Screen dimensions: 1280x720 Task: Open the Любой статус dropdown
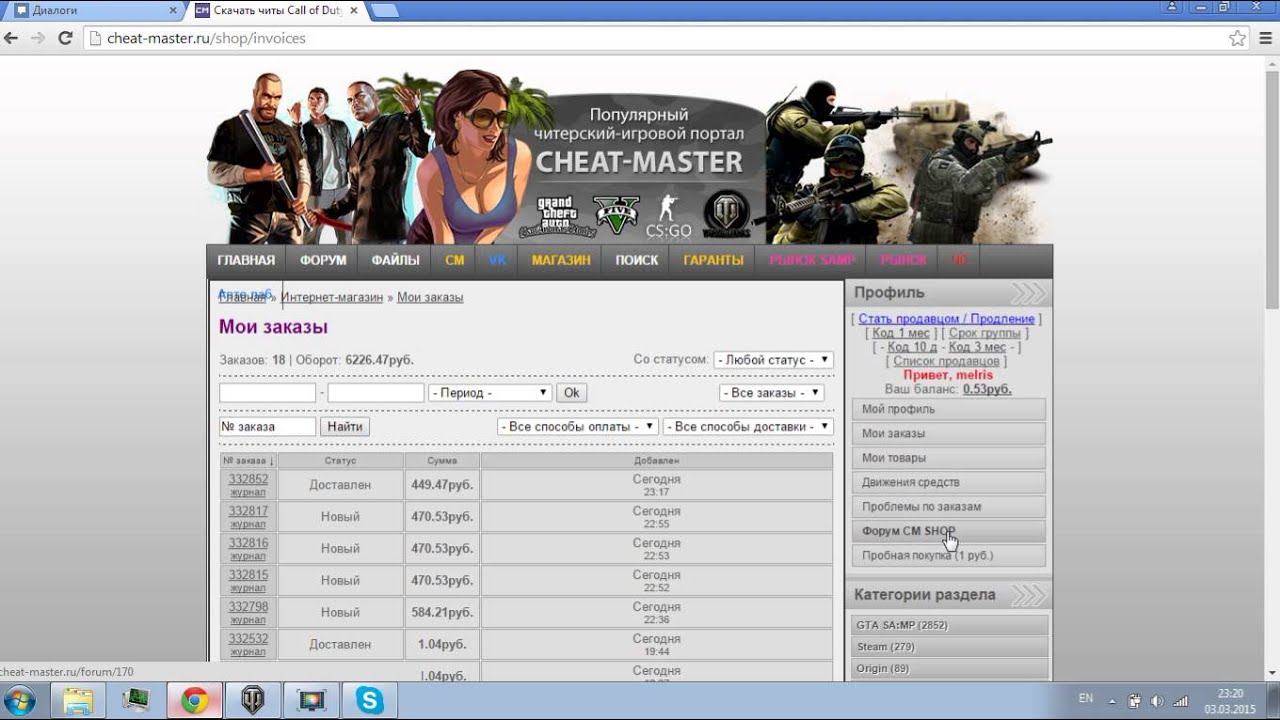tap(773, 360)
